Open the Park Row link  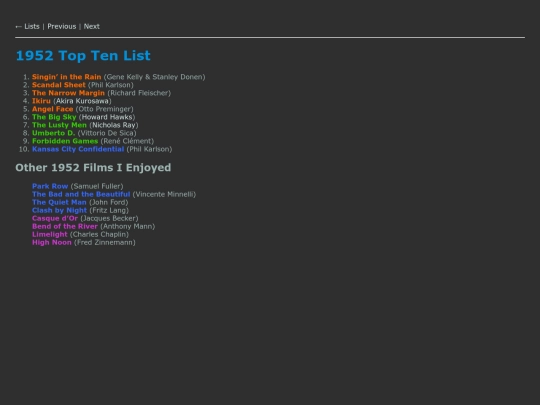pyautogui.click(x=50, y=186)
